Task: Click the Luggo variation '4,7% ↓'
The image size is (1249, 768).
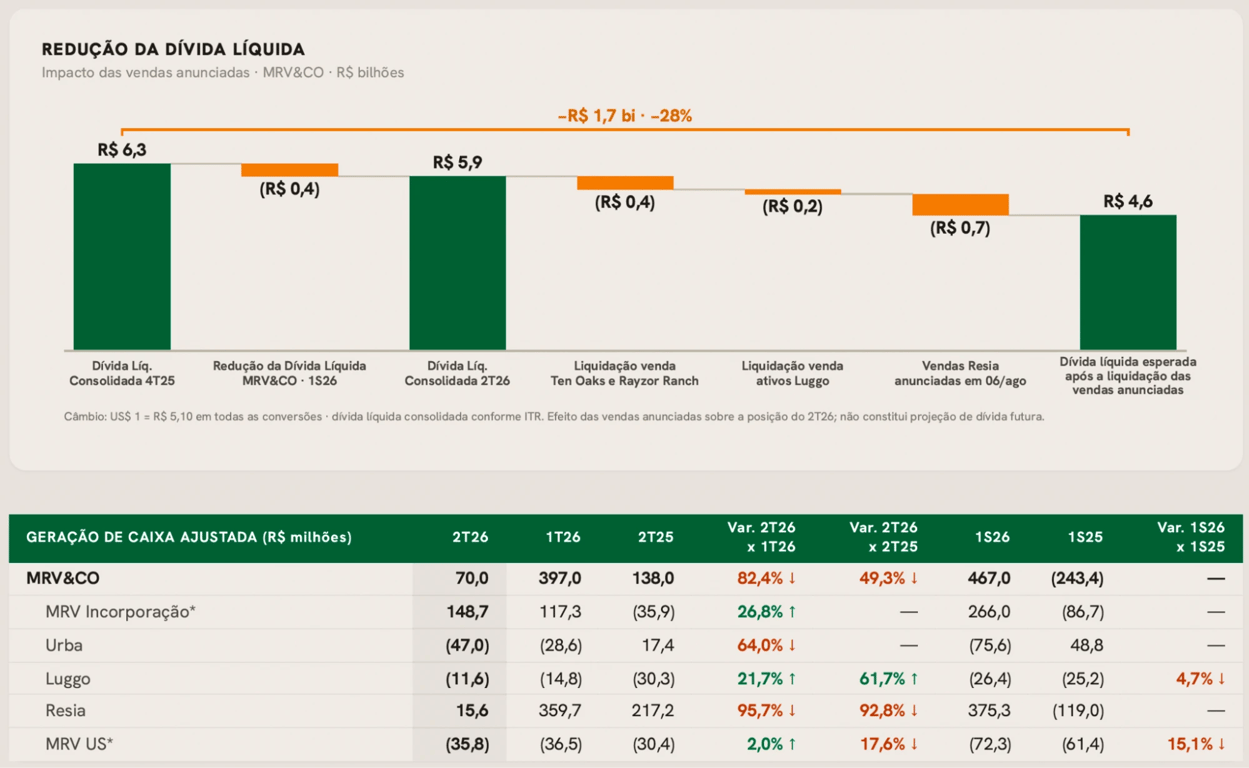Action: (1201, 679)
